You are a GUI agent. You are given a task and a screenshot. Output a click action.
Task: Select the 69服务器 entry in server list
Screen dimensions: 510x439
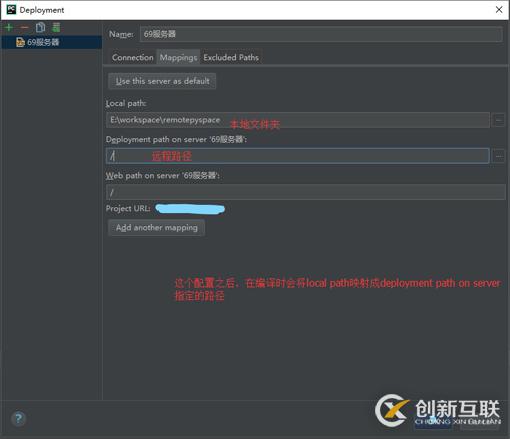coord(52,42)
